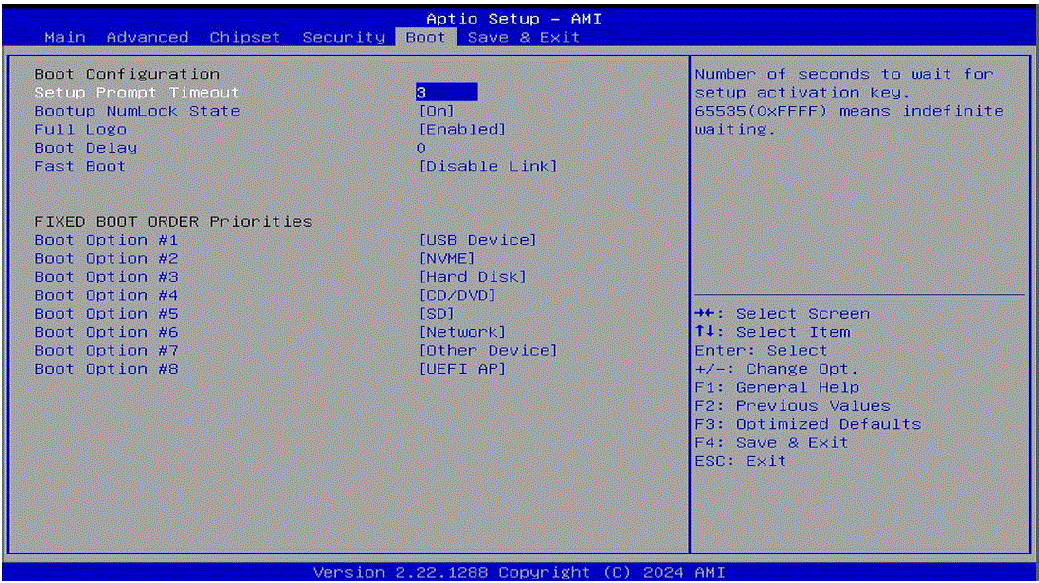Screen dimensions: 1039x583
Task: Click the Boot Configuration heading
Action: pos(127,74)
